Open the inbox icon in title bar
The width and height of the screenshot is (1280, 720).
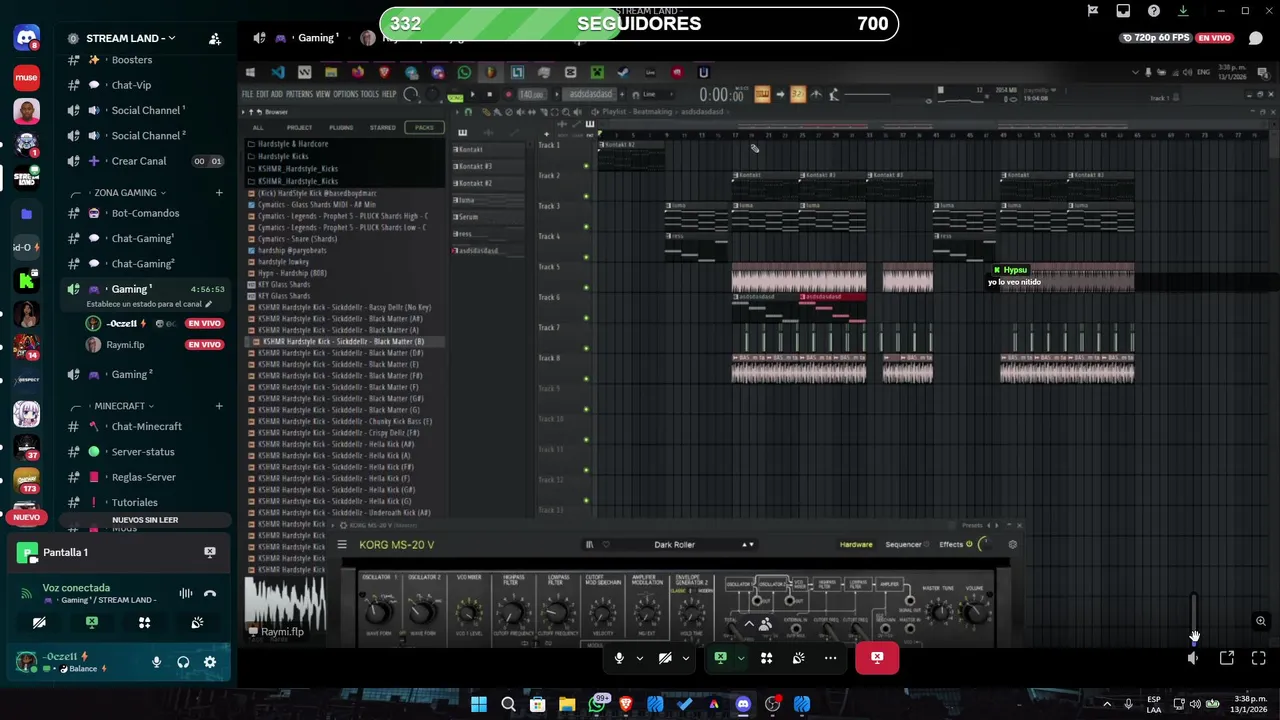pos(1123,11)
